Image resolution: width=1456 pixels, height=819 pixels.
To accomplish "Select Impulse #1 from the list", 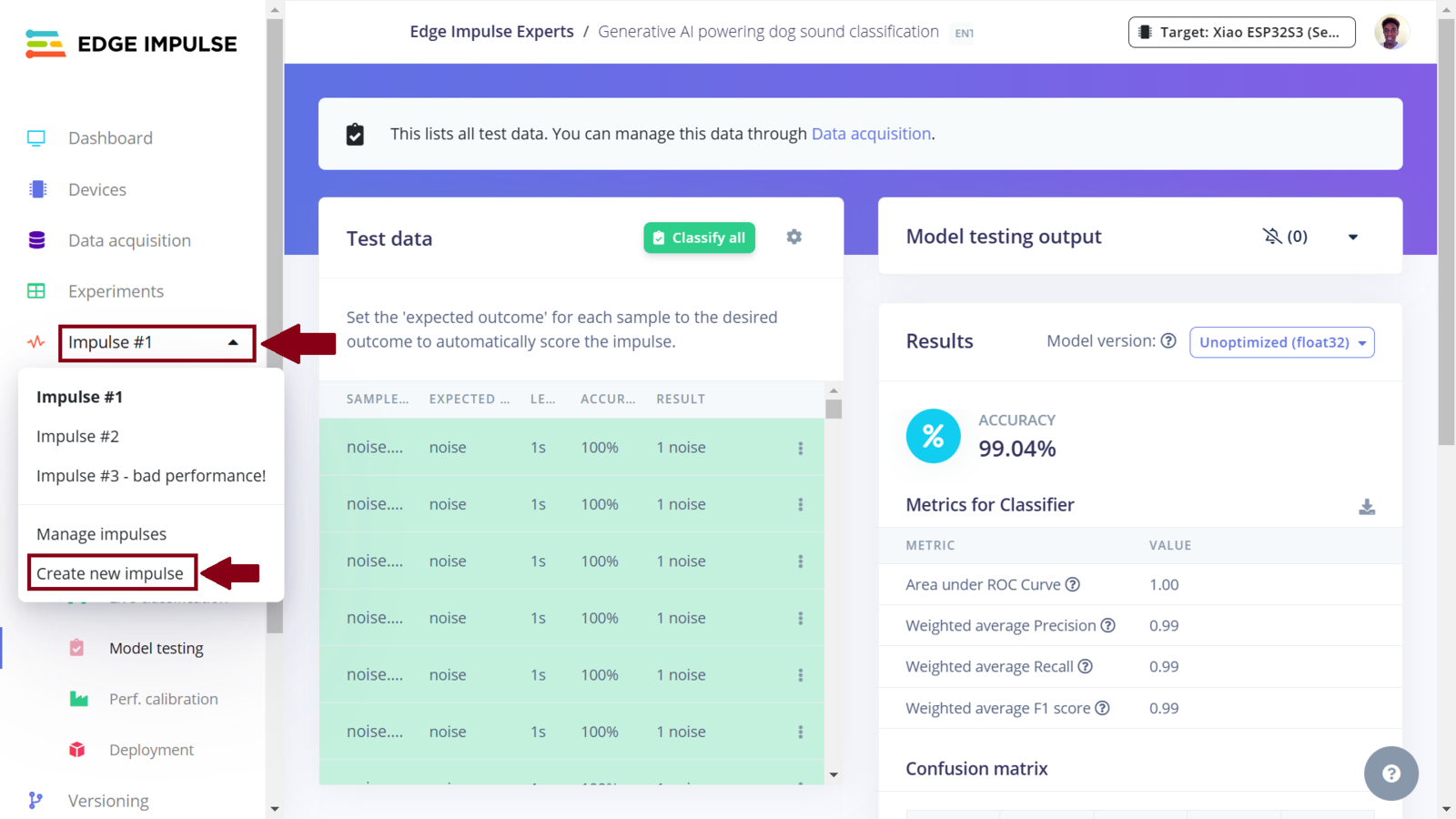I will click(x=79, y=397).
